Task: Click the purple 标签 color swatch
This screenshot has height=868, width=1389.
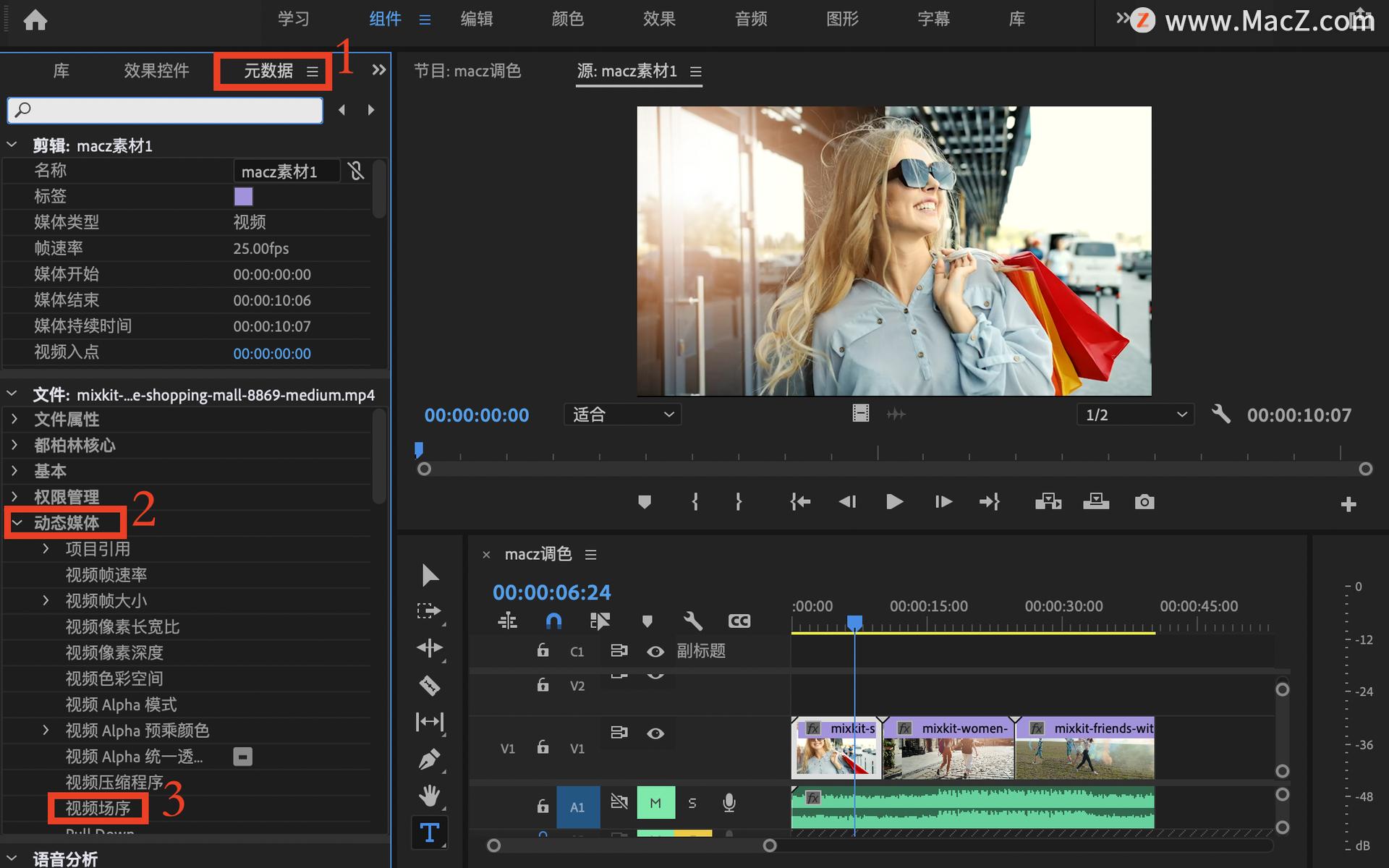Action: (x=243, y=196)
